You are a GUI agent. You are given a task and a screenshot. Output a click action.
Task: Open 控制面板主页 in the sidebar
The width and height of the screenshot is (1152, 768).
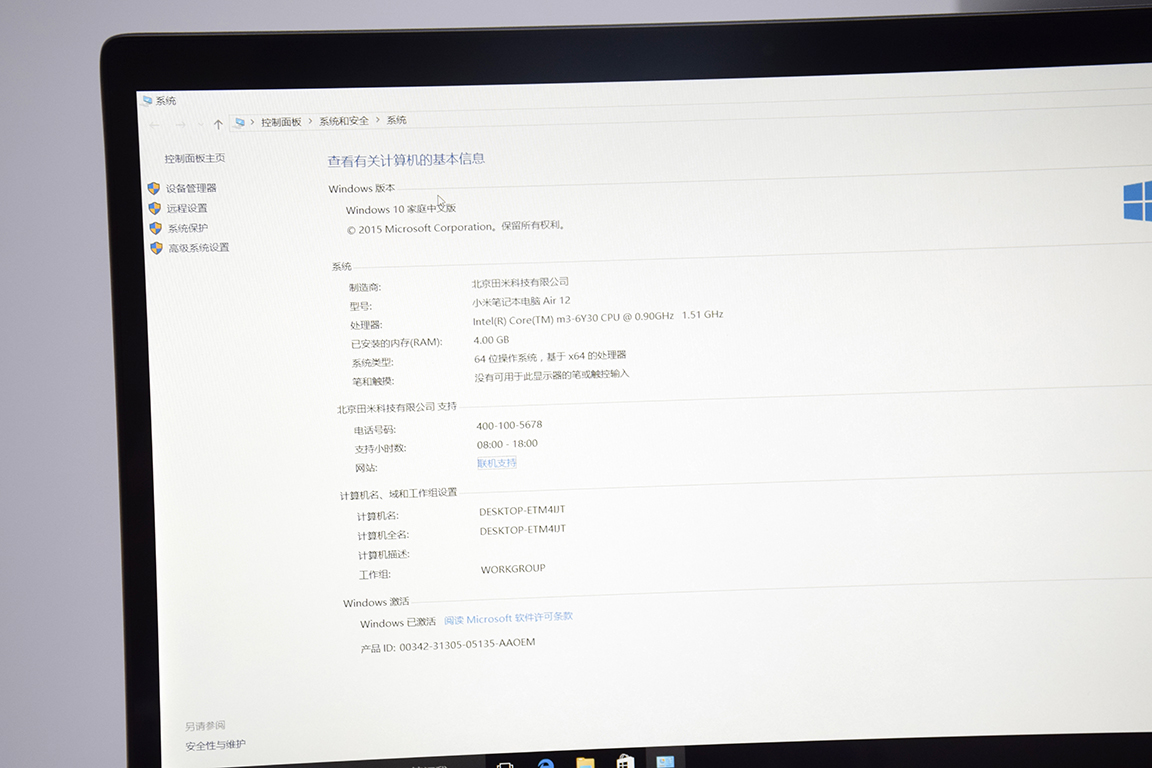[x=195, y=158]
